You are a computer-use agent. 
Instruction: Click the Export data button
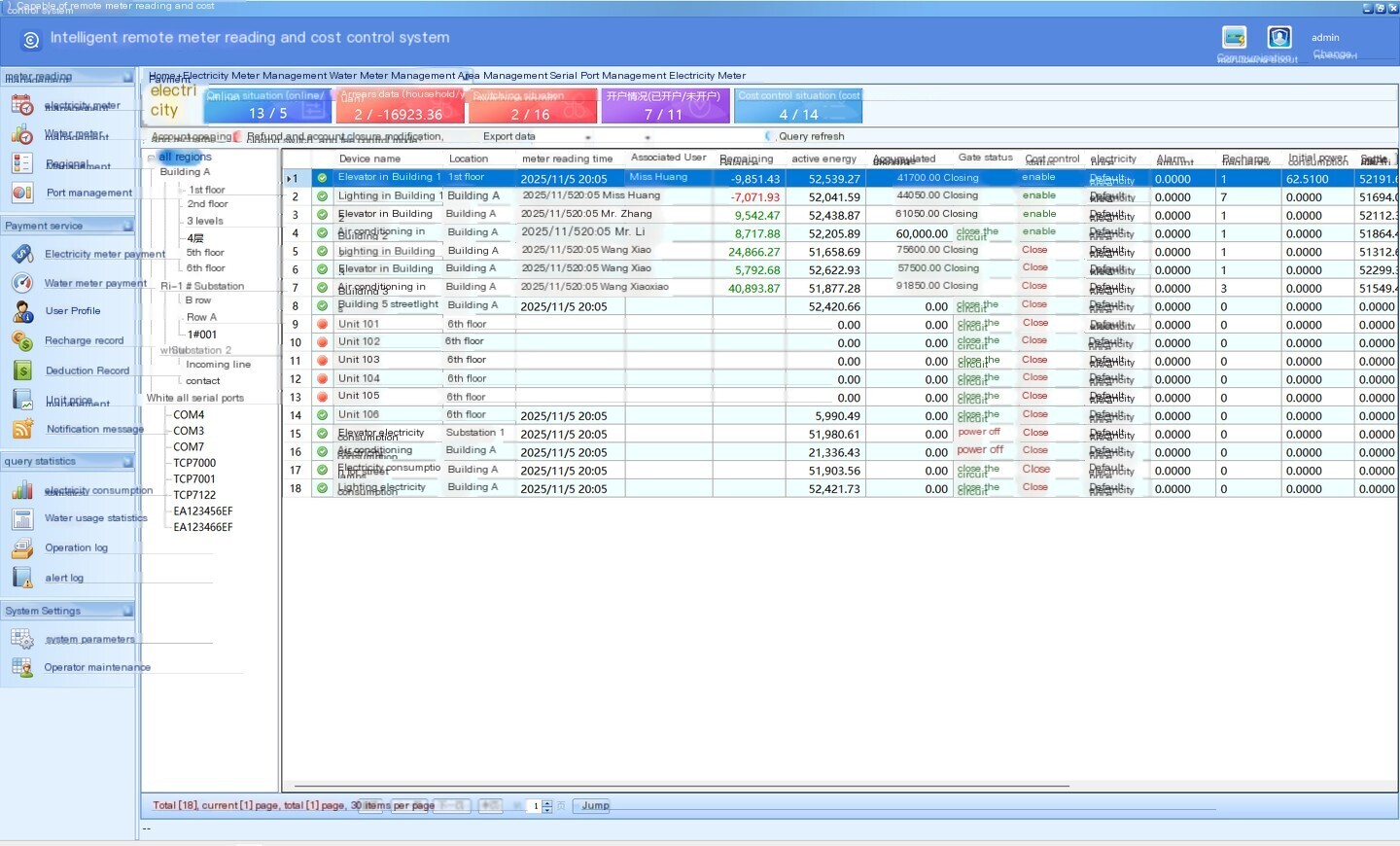coord(509,136)
